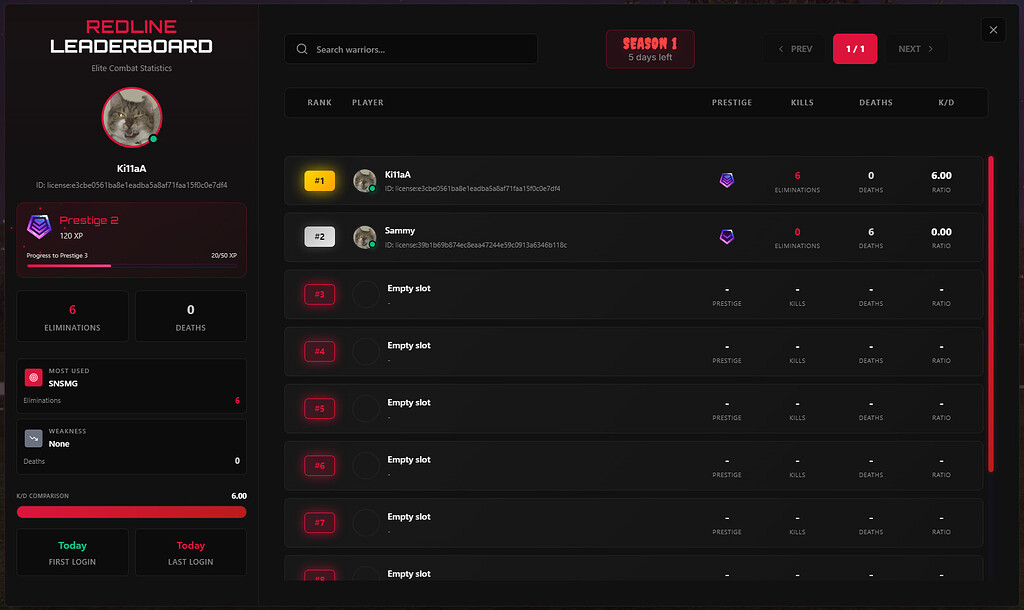Click Ki11aA's avatar in leaderboard row

click(x=364, y=181)
